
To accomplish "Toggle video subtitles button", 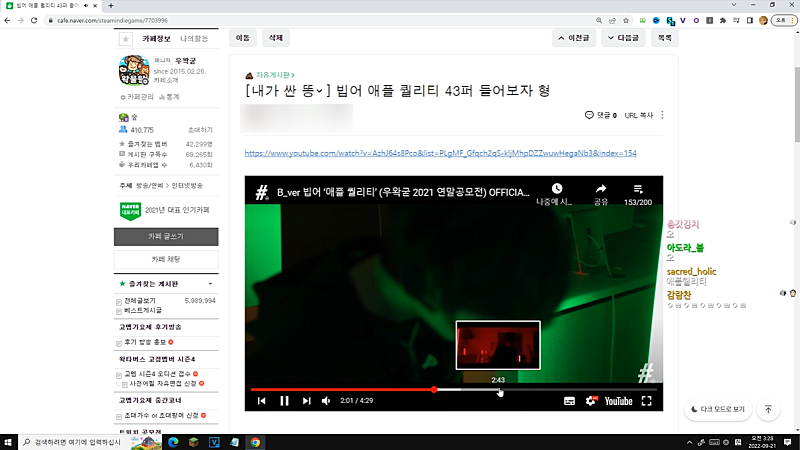I will click(x=569, y=401).
